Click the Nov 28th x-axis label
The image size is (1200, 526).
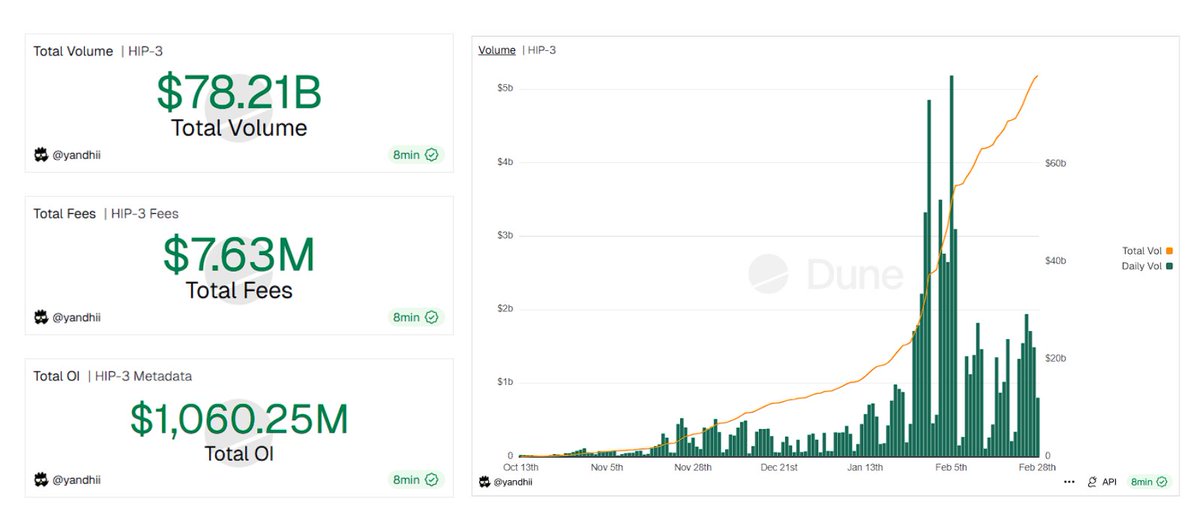[693, 467]
